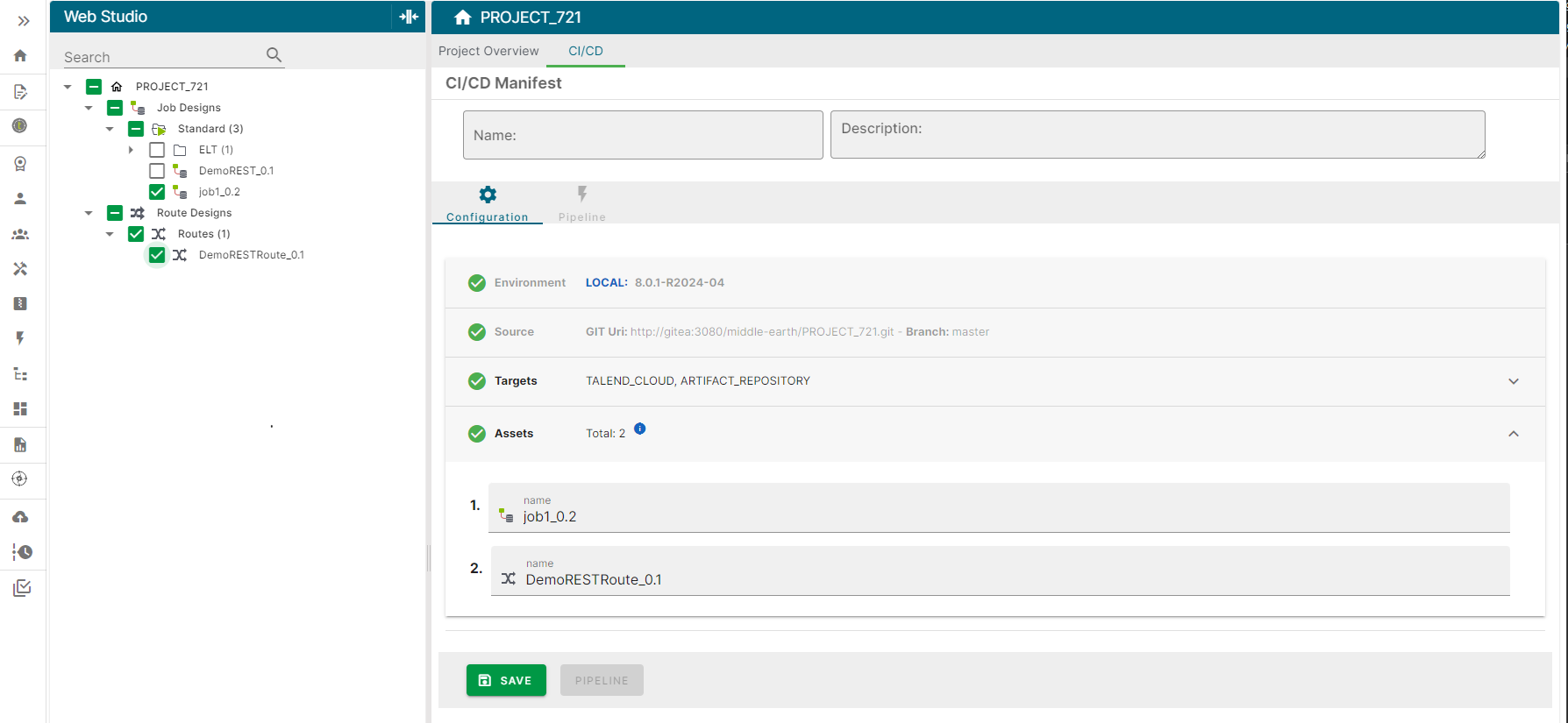Click the Description text area
1568x723 pixels.
pyautogui.click(x=1157, y=135)
